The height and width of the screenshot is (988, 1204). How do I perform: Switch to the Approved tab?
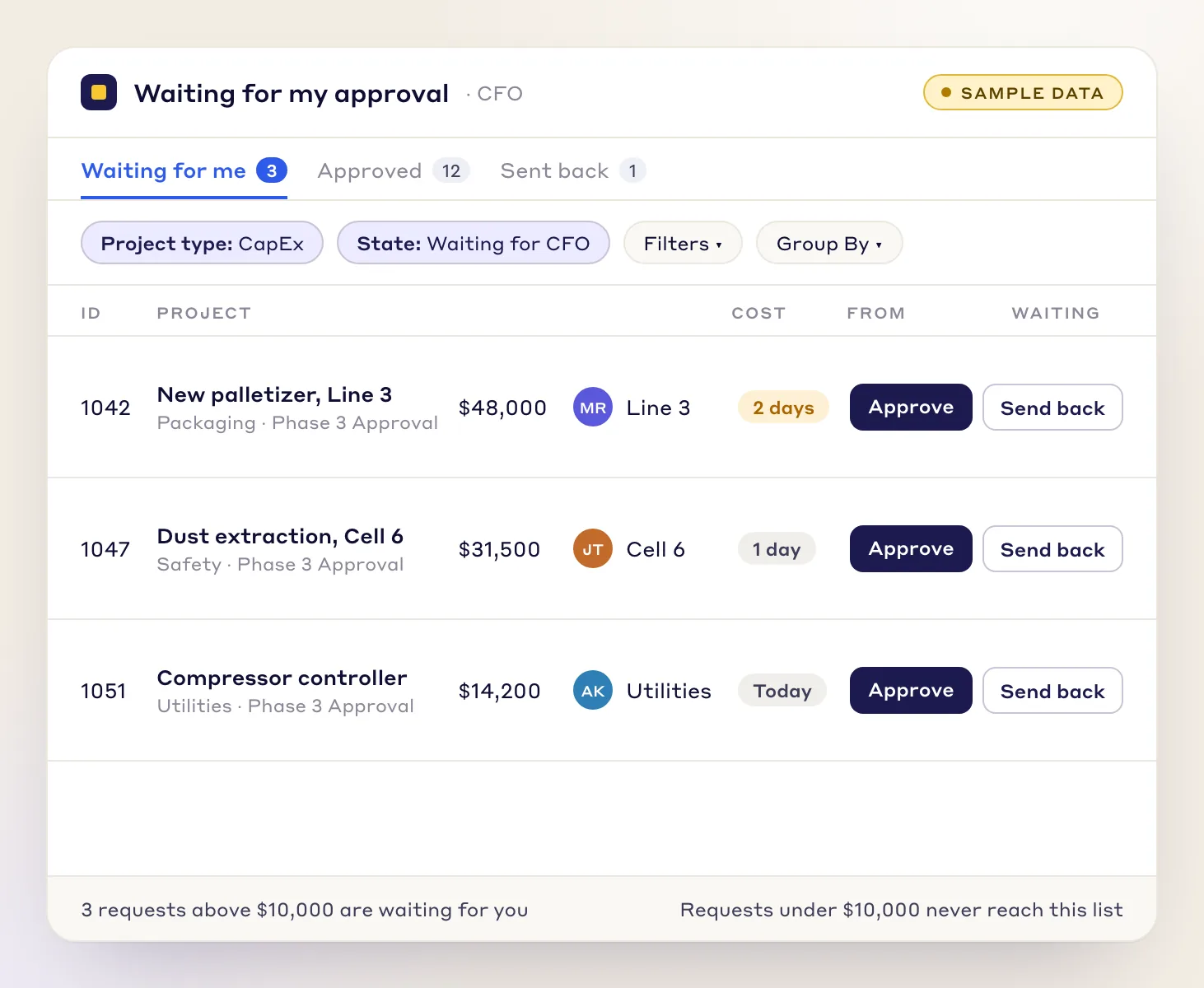(394, 171)
